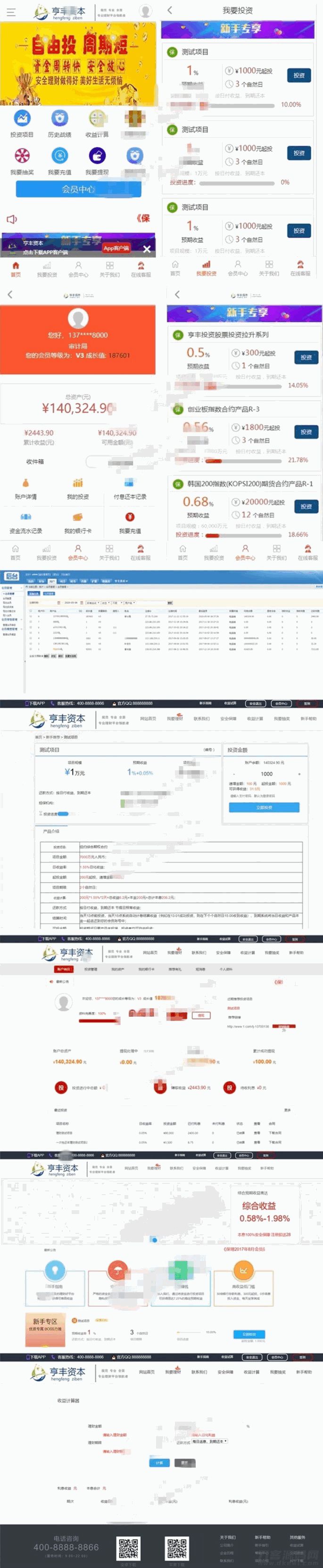The height and width of the screenshot is (1568, 323).
Task: Go back from the 我要投资 page
Action: (170, 10)
